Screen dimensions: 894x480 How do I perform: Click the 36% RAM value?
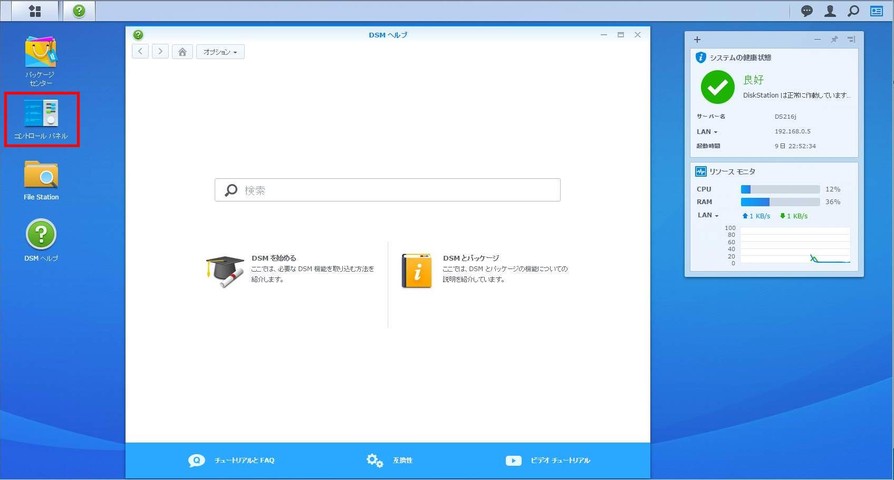832,202
